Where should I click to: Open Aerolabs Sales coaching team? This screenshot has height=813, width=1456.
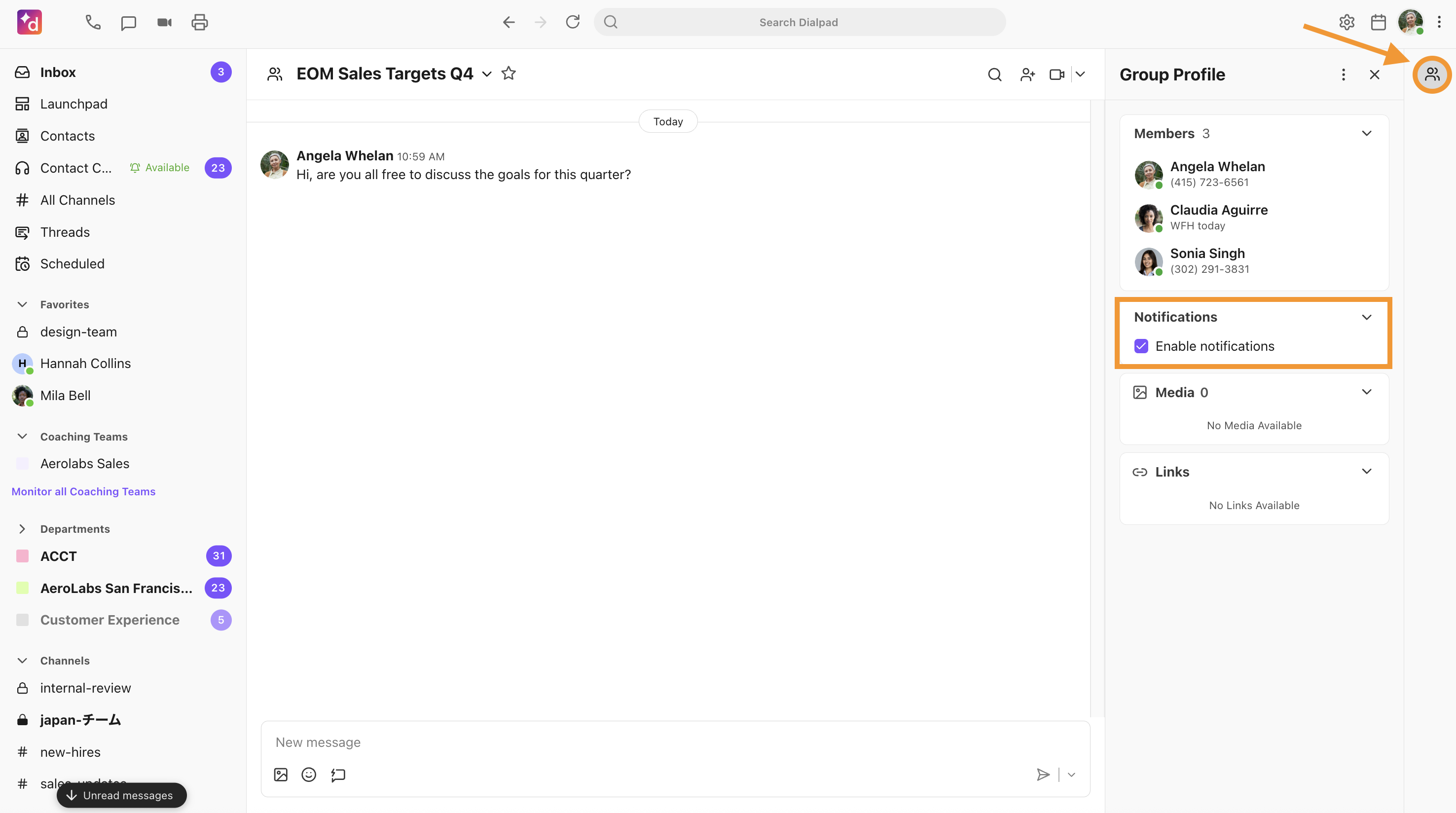point(123,464)
